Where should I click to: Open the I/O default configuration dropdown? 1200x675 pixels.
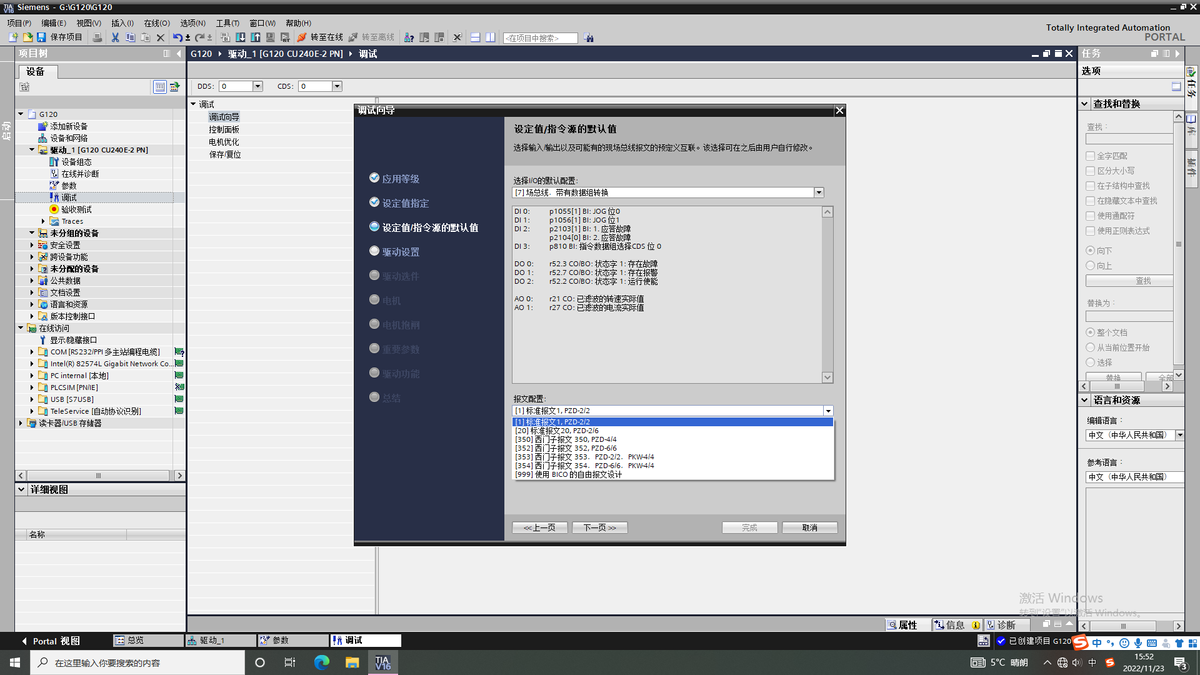coord(819,192)
